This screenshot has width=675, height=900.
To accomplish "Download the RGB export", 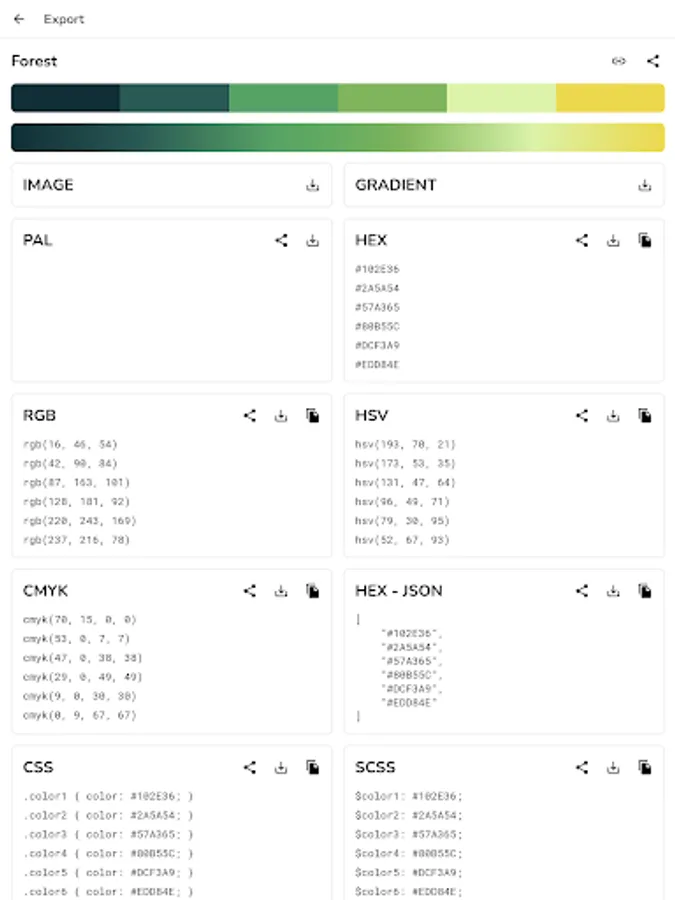I will click(x=281, y=415).
